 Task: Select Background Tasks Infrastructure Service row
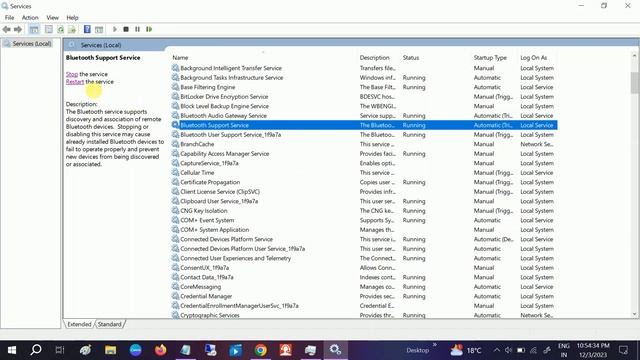[x=364, y=78]
